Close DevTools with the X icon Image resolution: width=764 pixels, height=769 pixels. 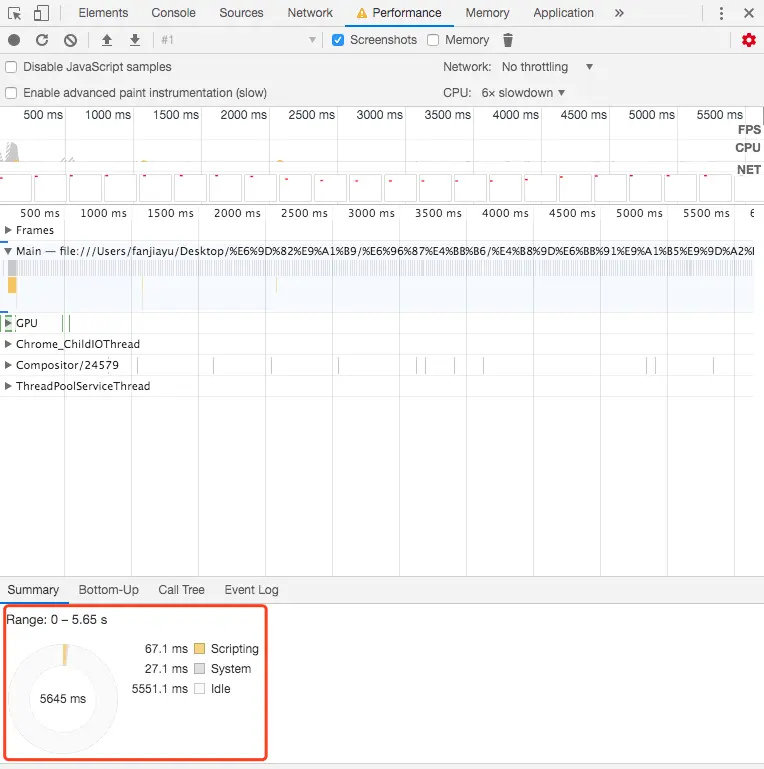tap(749, 13)
